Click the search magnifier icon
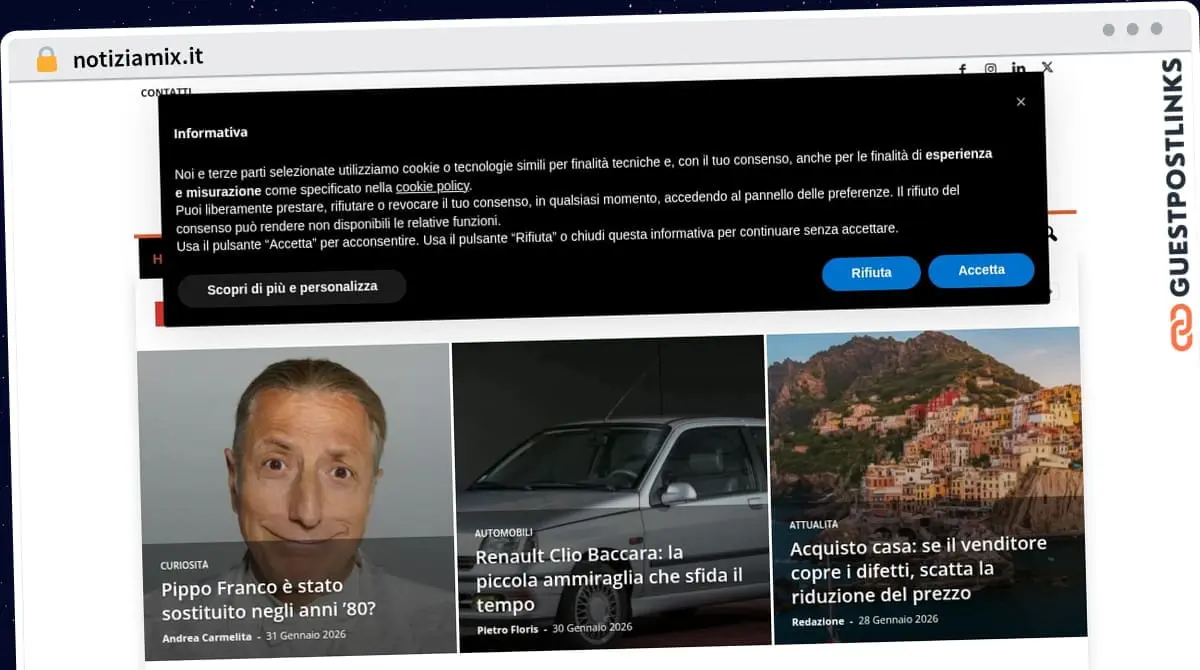Viewport: 1200px width, 670px height. pyautogui.click(x=1050, y=234)
